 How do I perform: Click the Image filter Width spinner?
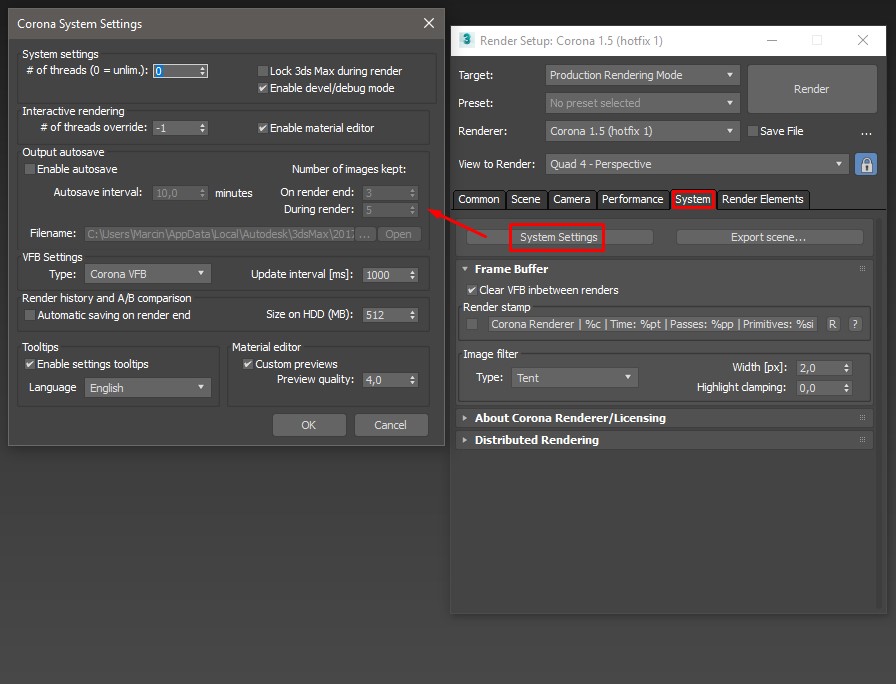point(847,368)
